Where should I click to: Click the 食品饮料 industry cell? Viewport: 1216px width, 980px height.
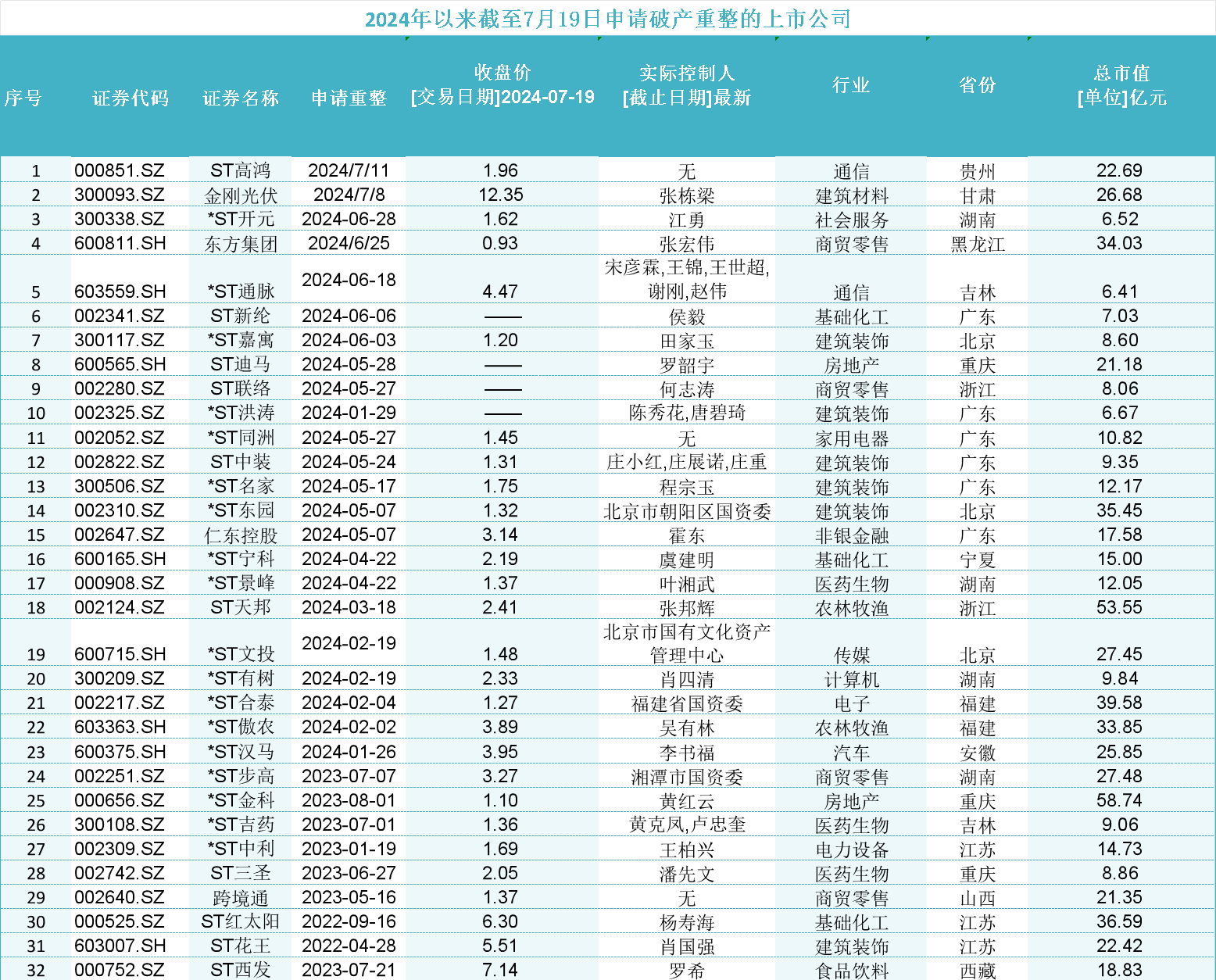(x=851, y=971)
